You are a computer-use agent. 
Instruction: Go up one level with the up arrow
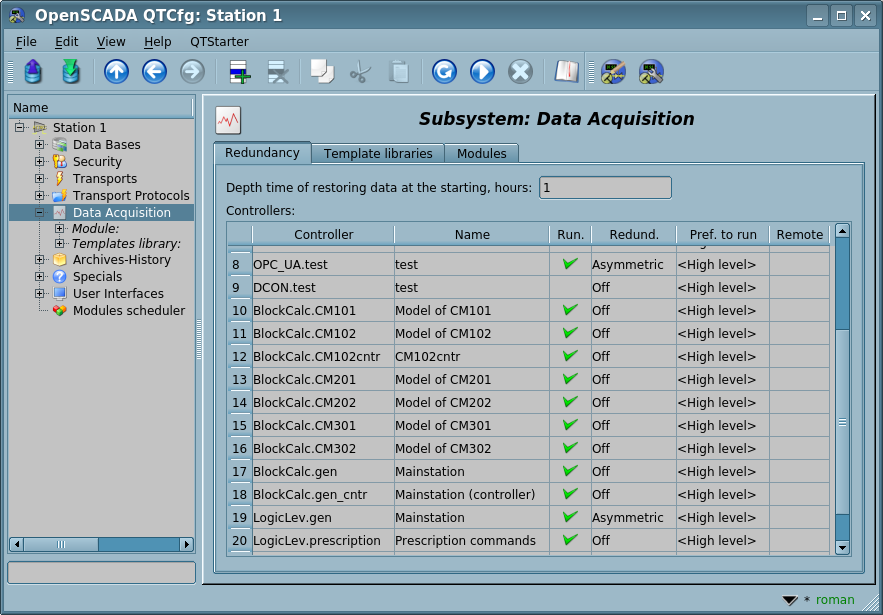(x=117, y=72)
